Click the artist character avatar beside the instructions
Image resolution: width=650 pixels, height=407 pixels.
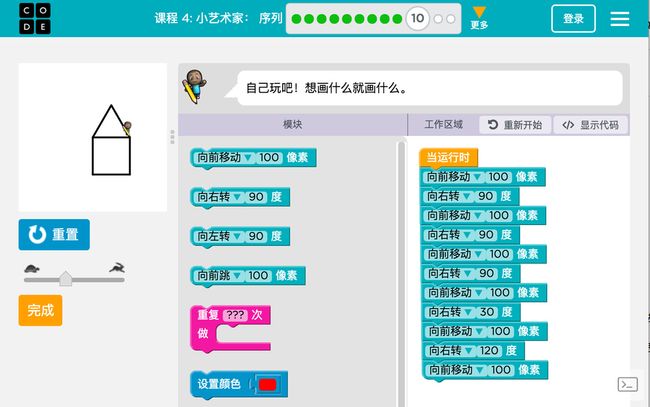pyautogui.click(x=195, y=86)
